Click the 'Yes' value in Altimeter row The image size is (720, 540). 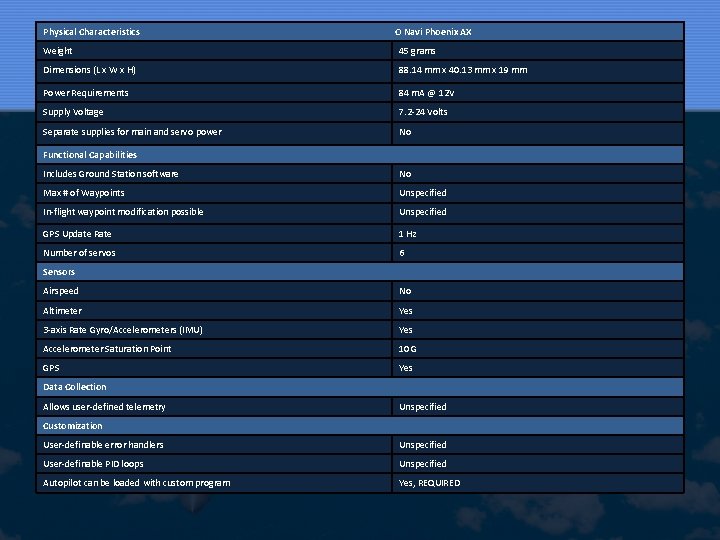click(x=405, y=311)
